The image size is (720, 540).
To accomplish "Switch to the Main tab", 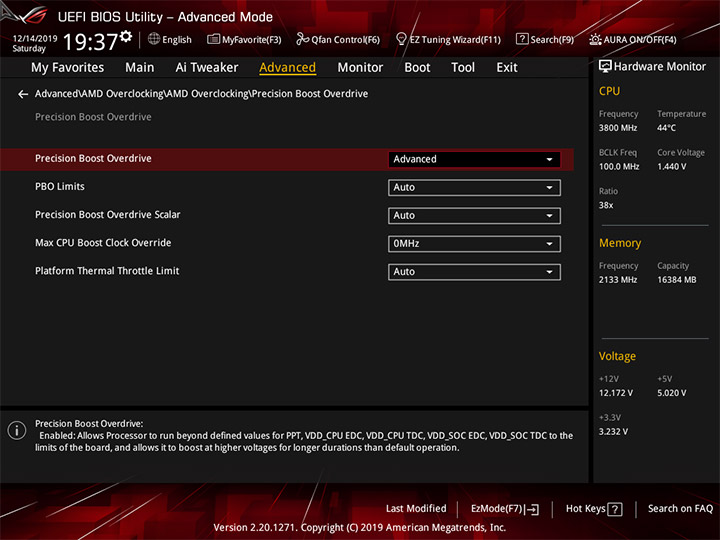I will tap(140, 68).
